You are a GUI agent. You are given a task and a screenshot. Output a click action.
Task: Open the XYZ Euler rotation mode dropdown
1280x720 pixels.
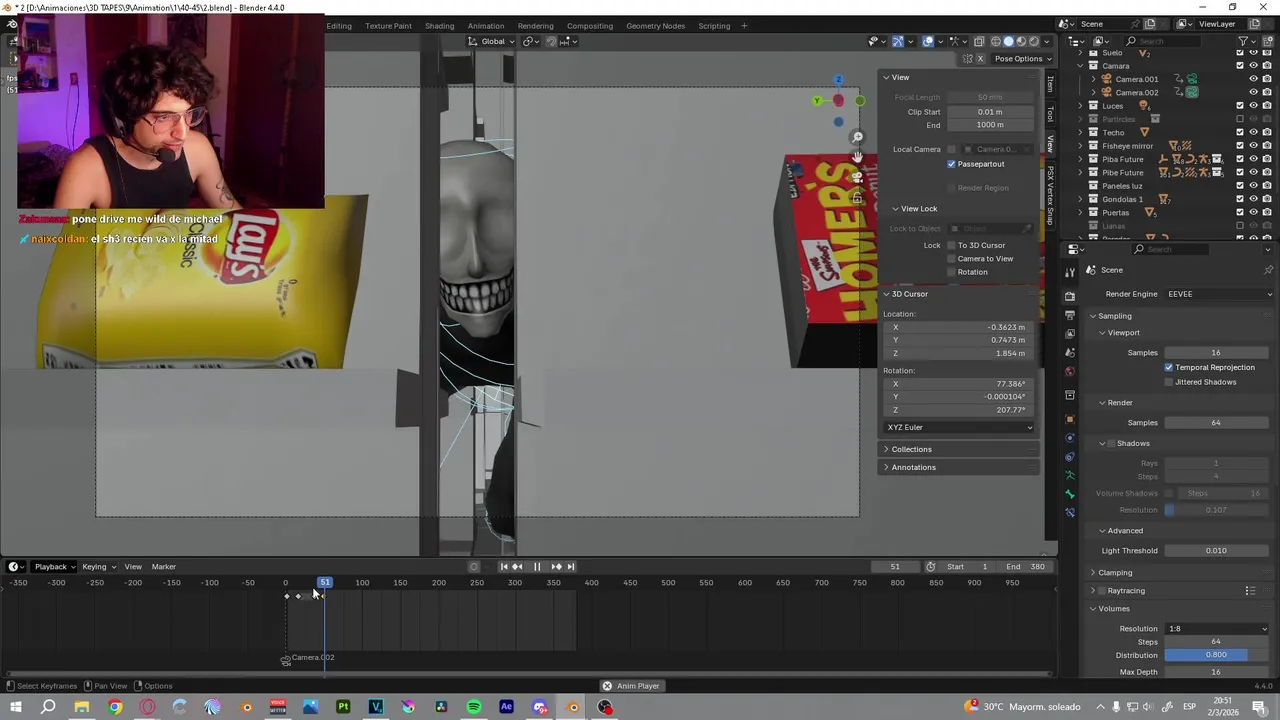(959, 427)
